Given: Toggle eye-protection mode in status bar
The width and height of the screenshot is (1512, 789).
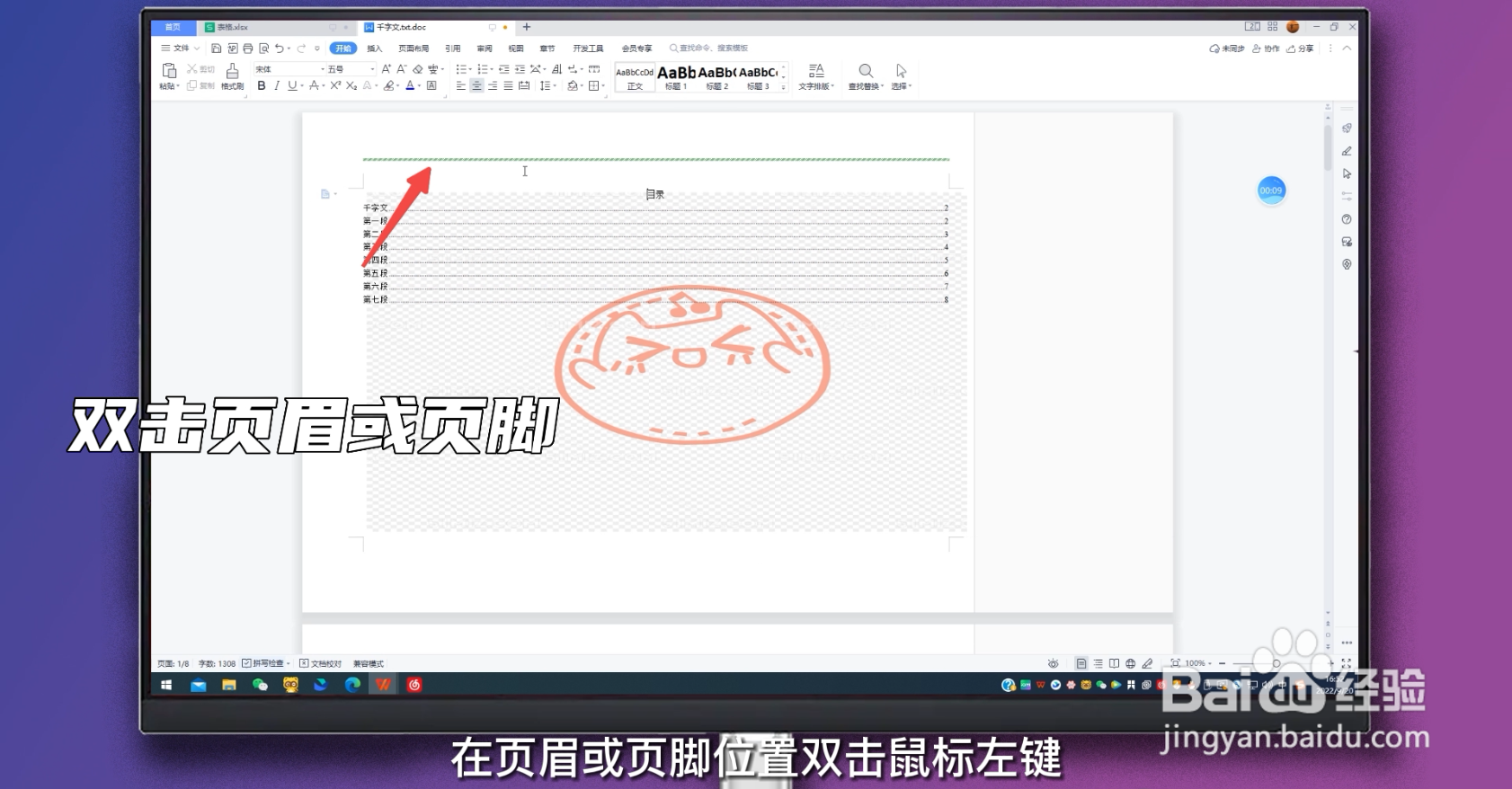Looking at the screenshot, I should coord(1053,664).
